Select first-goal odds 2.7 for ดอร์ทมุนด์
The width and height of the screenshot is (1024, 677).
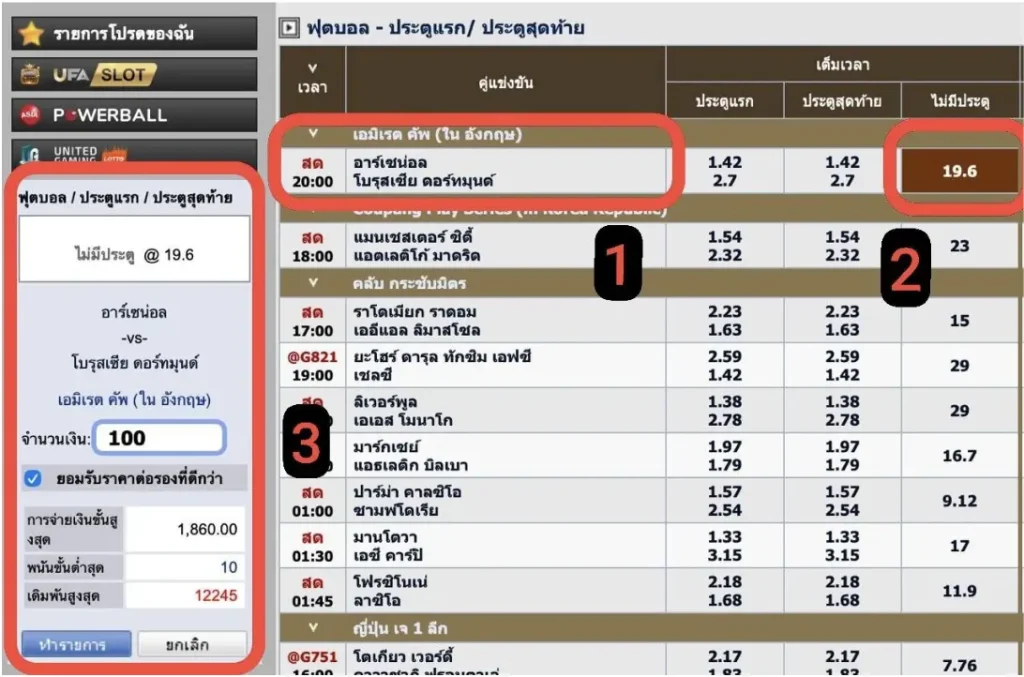click(725, 181)
